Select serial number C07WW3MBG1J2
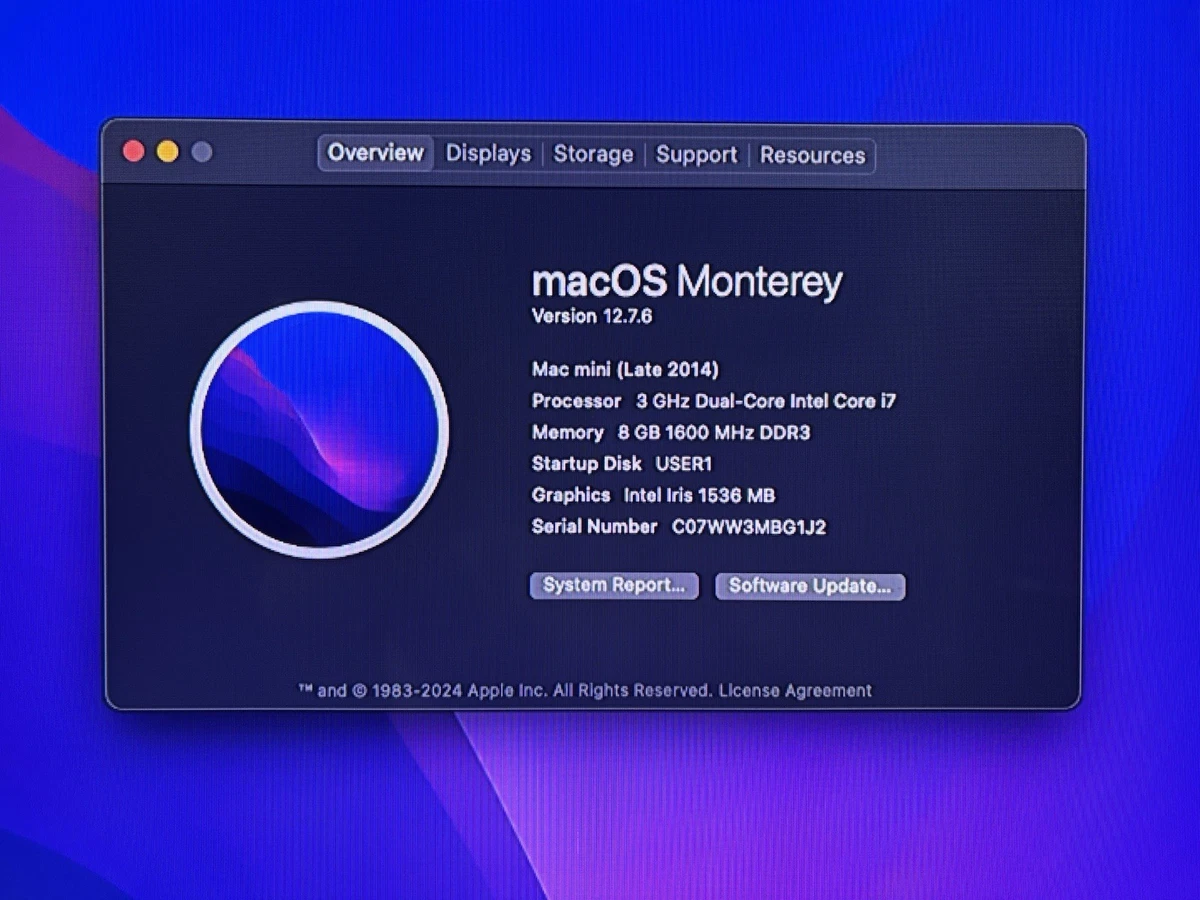 coord(749,527)
